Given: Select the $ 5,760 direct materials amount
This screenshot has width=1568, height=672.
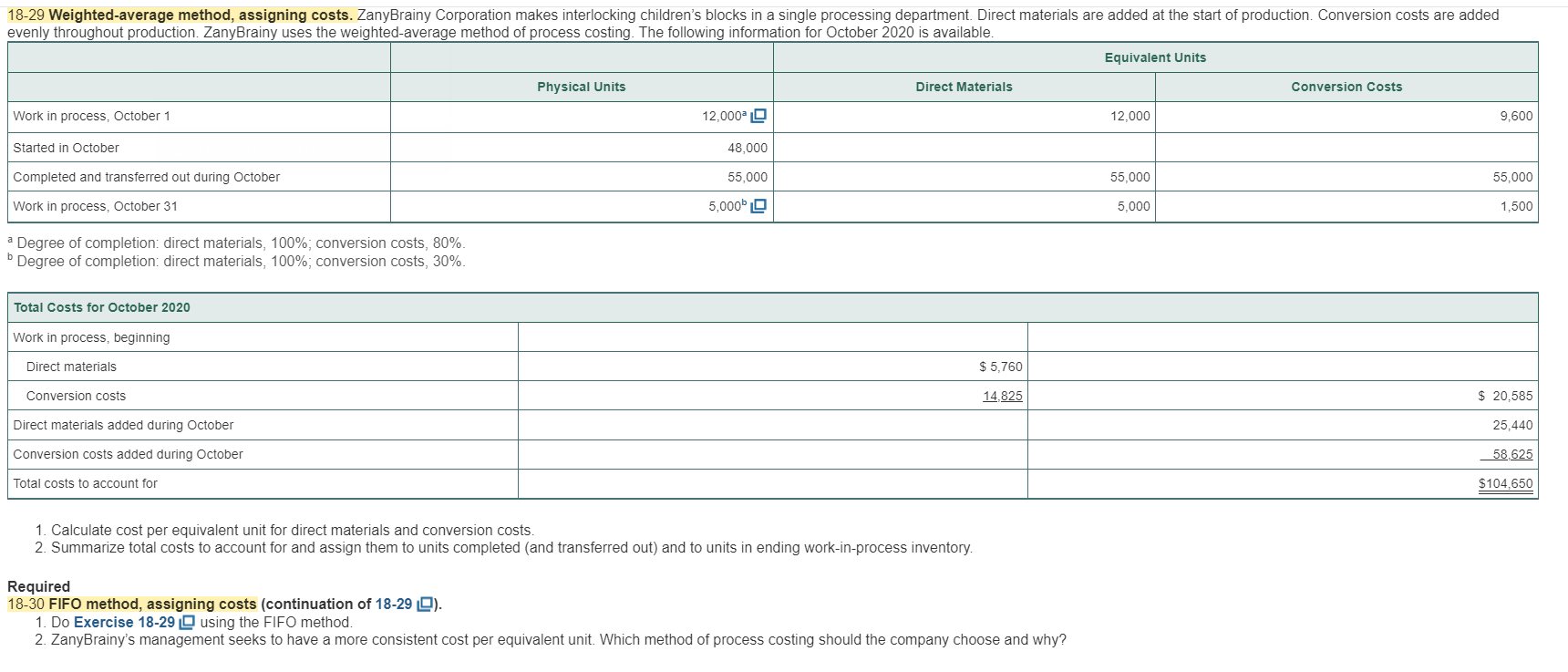Looking at the screenshot, I should click(x=1000, y=367).
